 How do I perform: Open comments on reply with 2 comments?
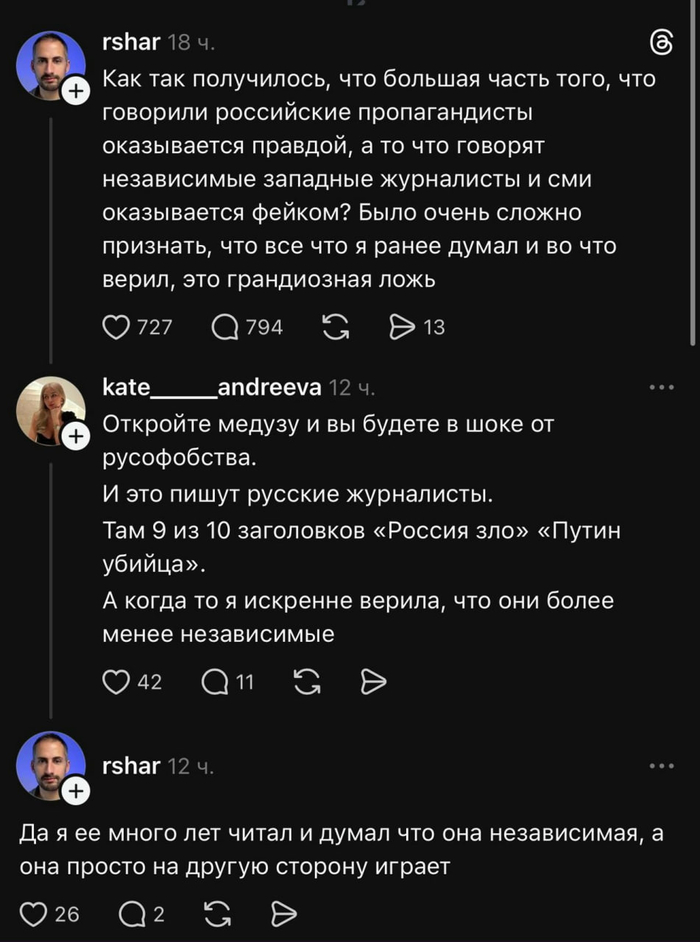[x=131, y=914]
